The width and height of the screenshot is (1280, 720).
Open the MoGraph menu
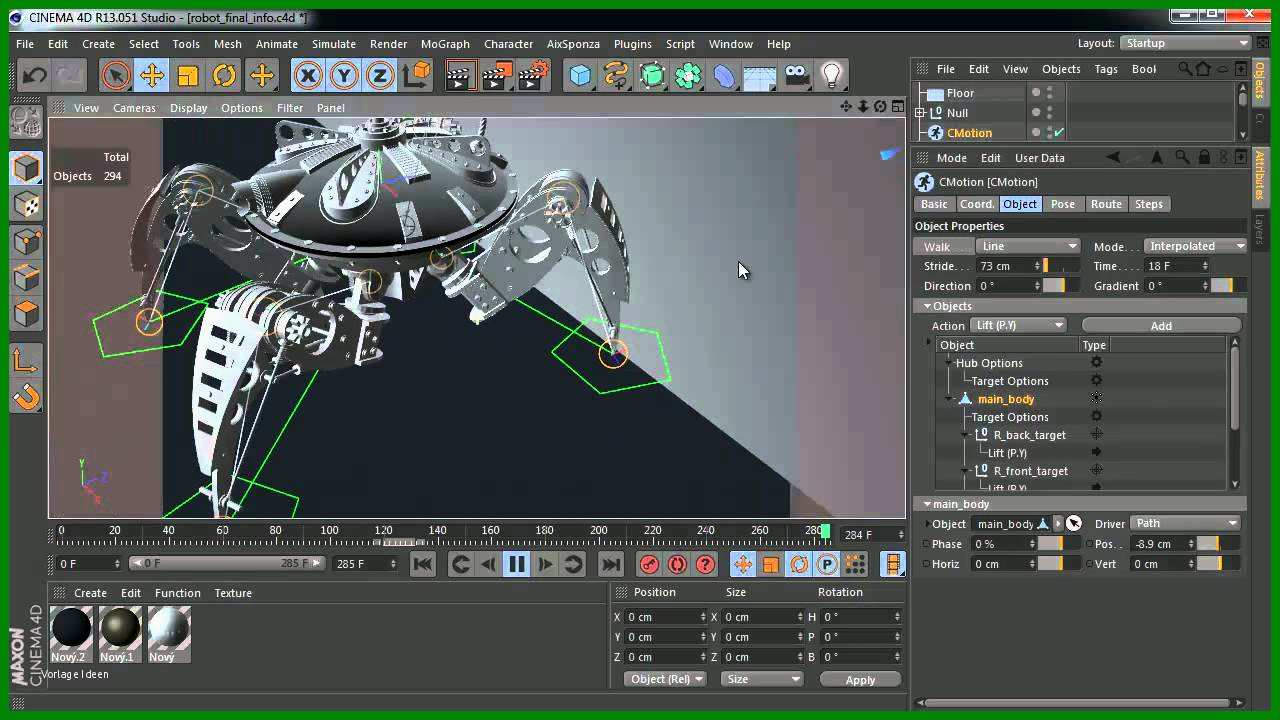tap(445, 44)
